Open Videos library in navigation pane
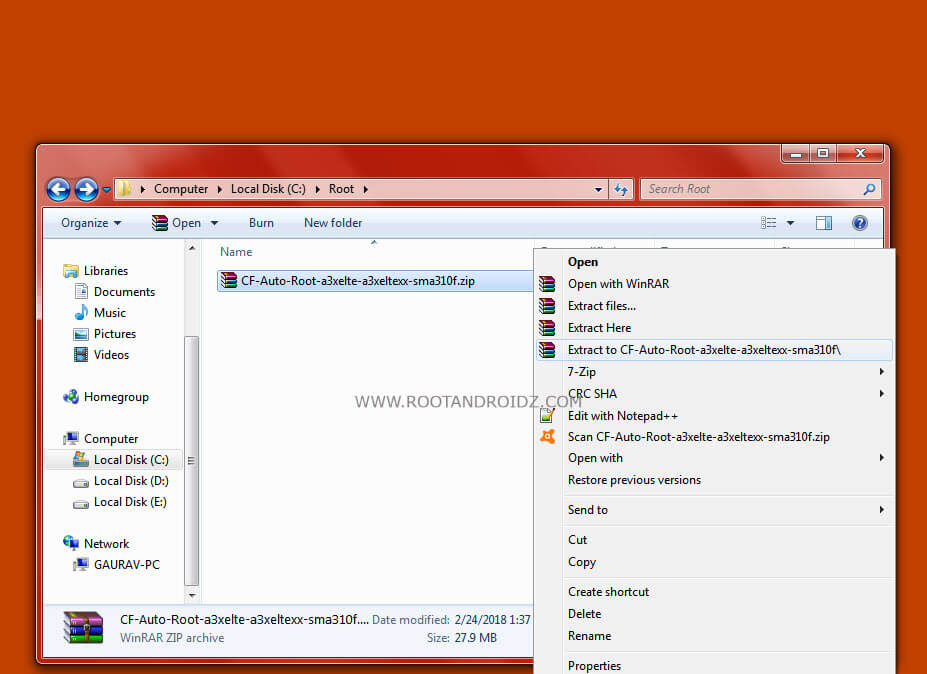The height and width of the screenshot is (674, 927). tap(101, 355)
